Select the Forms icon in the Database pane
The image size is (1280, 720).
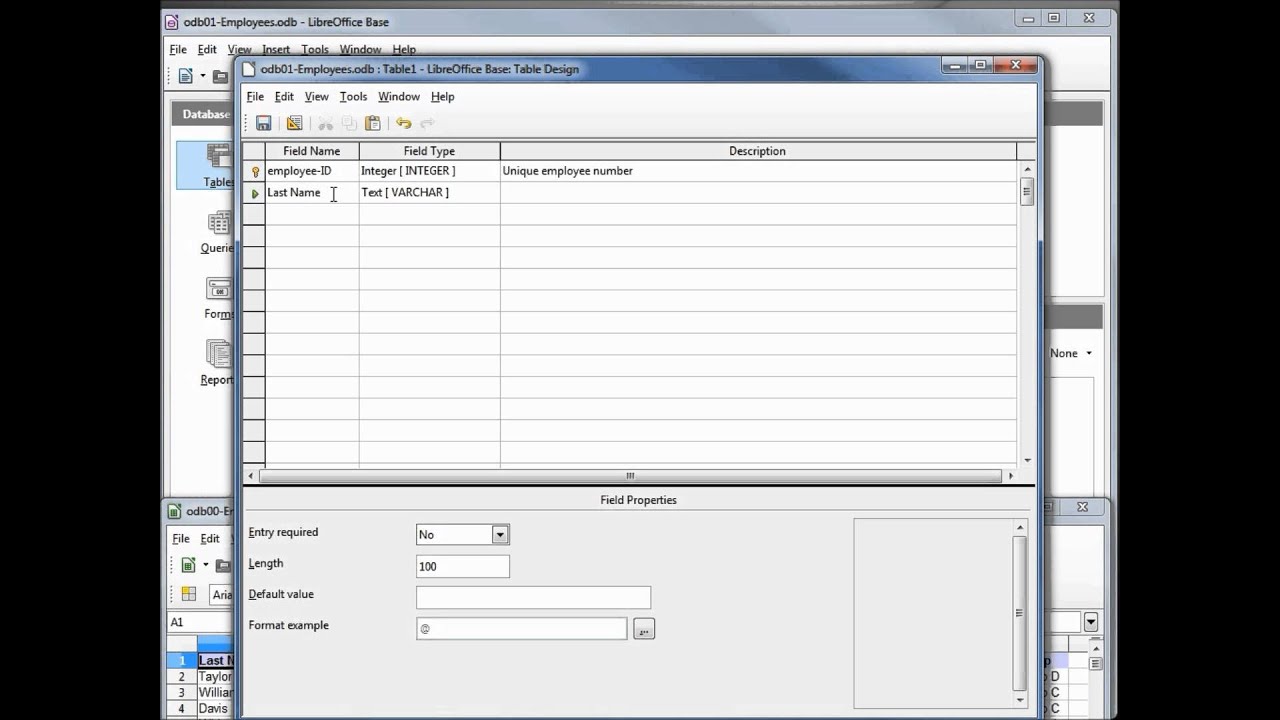(218, 297)
